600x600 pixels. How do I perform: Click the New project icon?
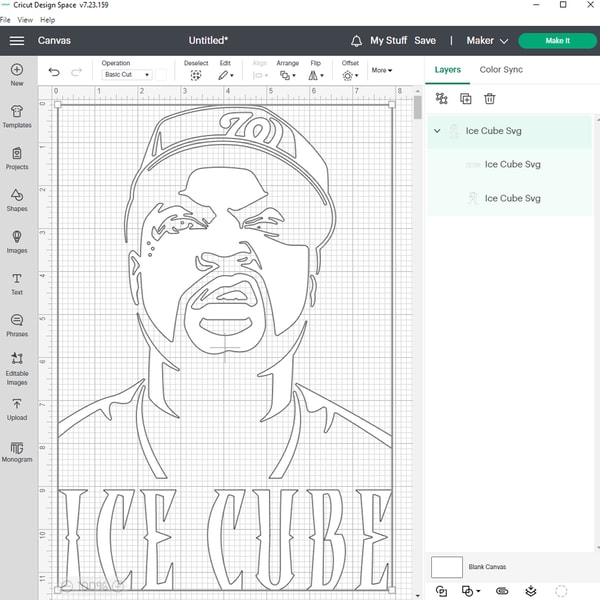coord(17,70)
